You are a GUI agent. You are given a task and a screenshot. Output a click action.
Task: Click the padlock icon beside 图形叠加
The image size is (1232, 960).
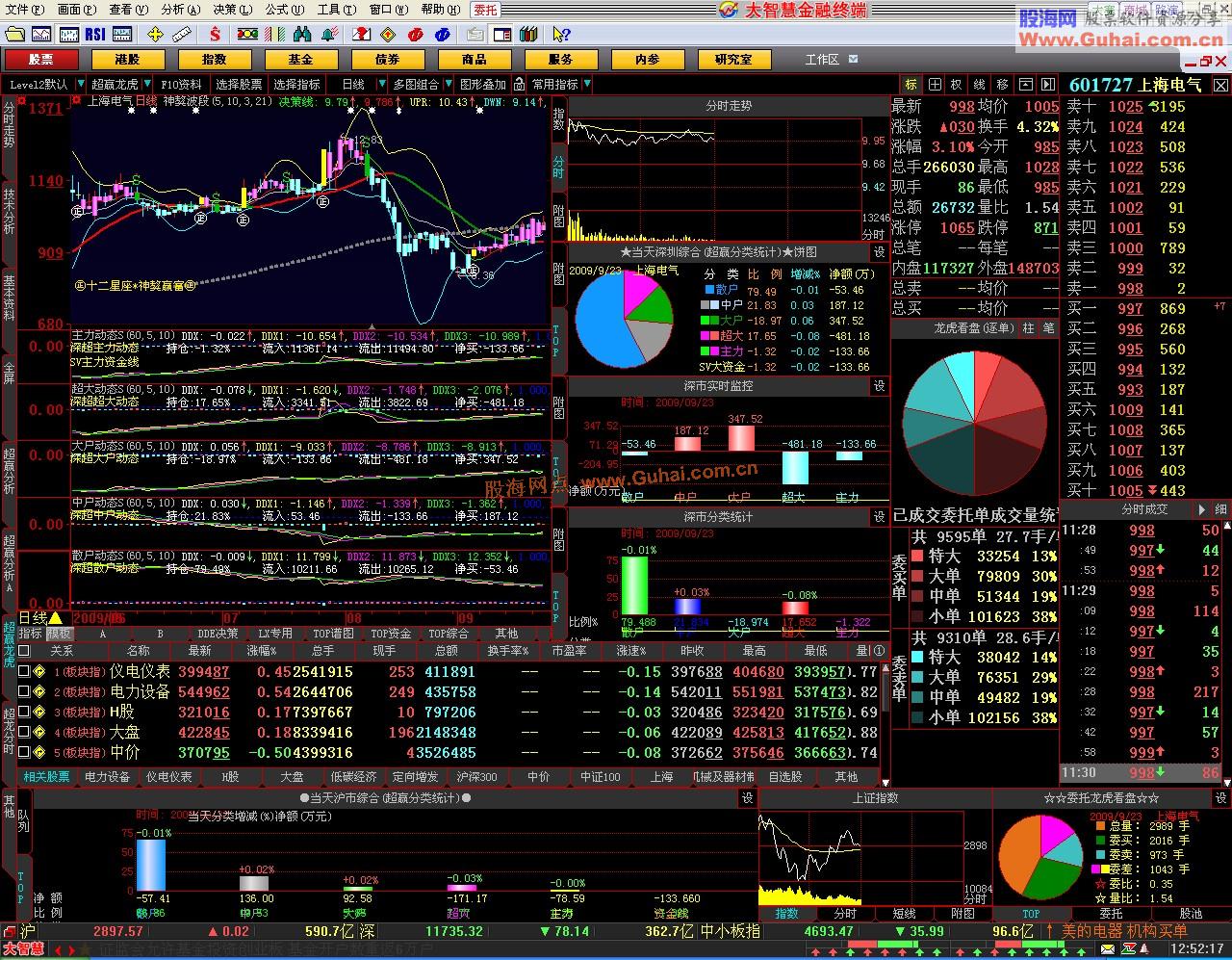pos(521,85)
